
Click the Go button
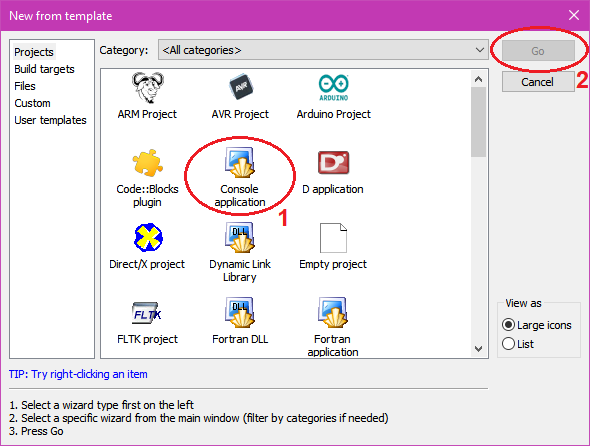click(538, 50)
